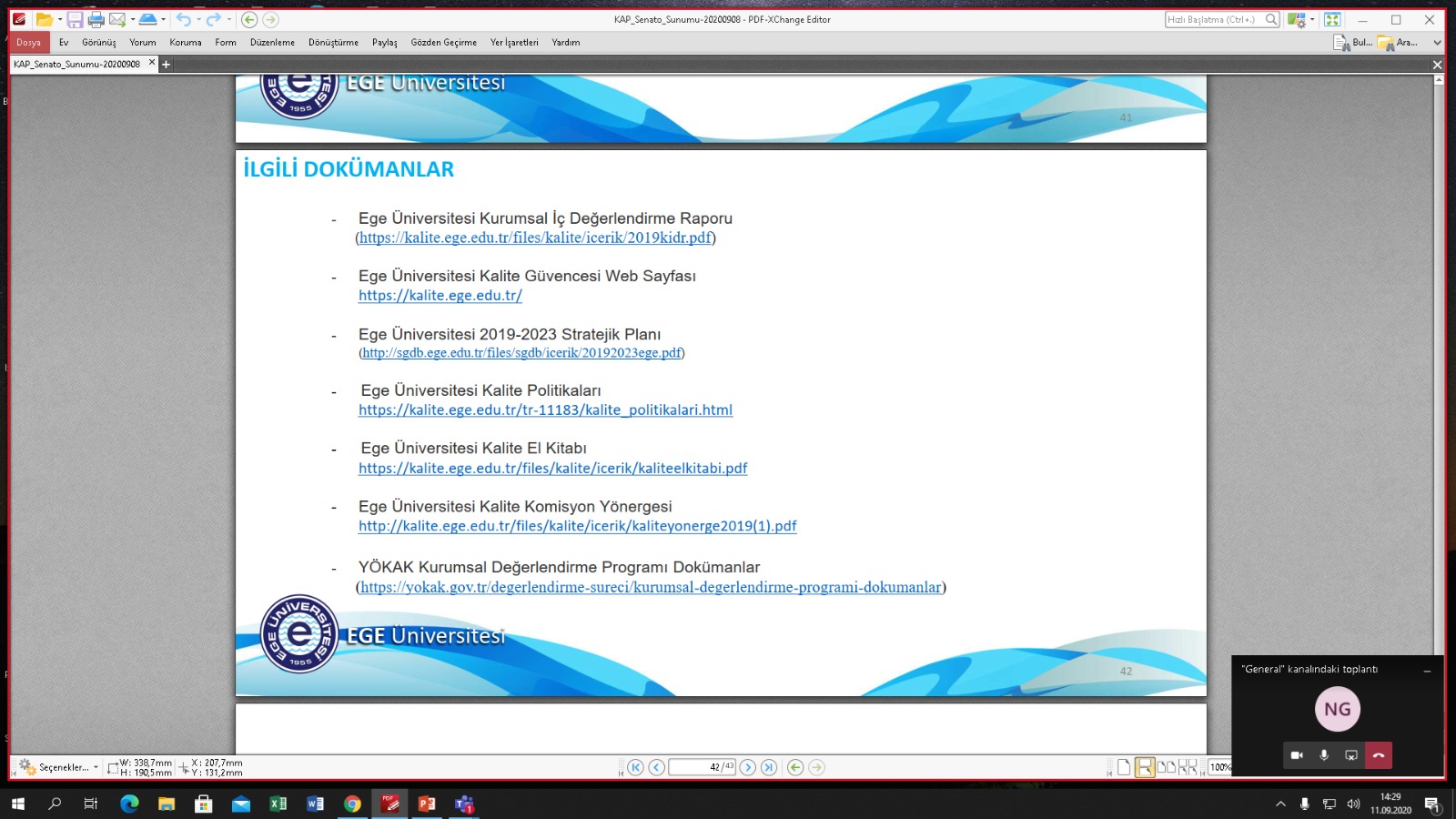Open the kalite_politikalari.html link
Screen dimensions: 1456x819
coord(545,409)
